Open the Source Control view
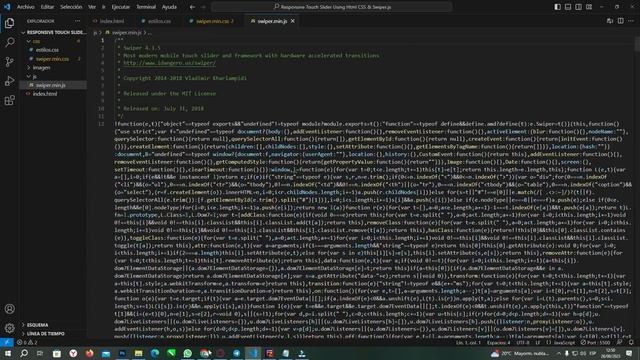This screenshot has width=640, height=360. [9, 62]
